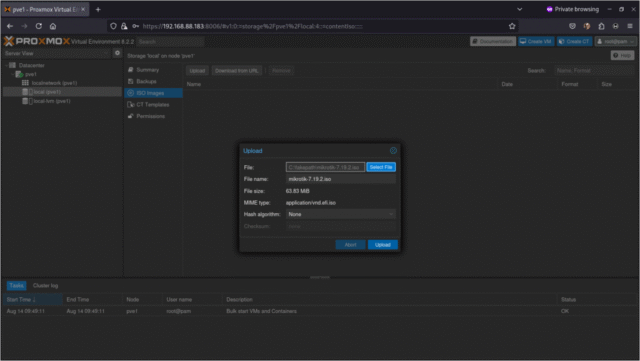Open Server View settings gear icon
The height and width of the screenshot is (361, 640).
[117, 53]
